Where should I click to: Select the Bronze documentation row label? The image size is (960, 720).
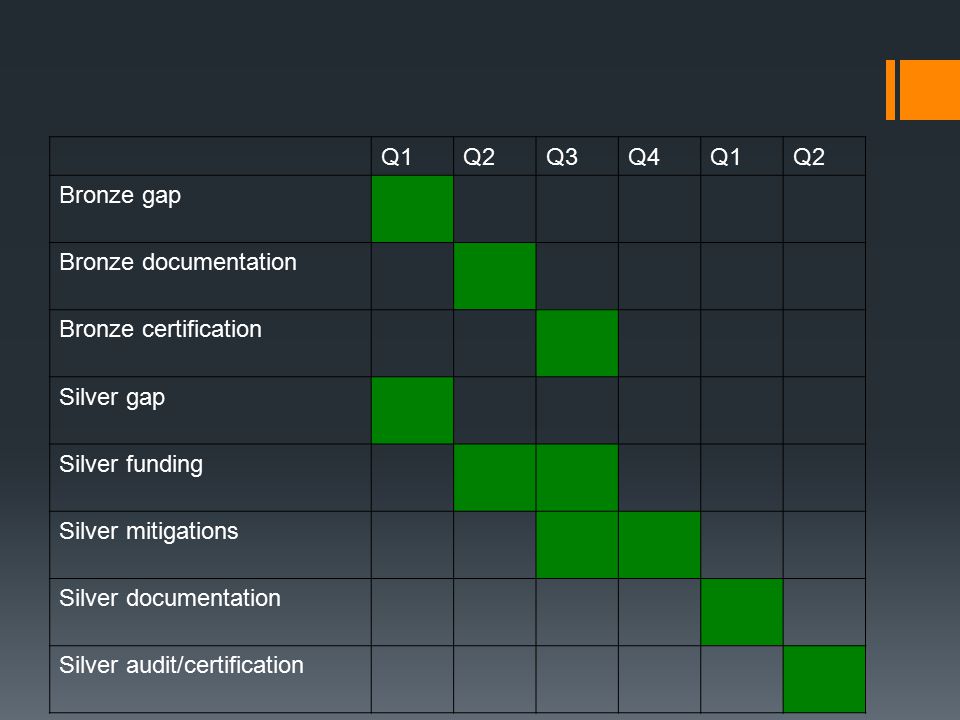point(178,262)
